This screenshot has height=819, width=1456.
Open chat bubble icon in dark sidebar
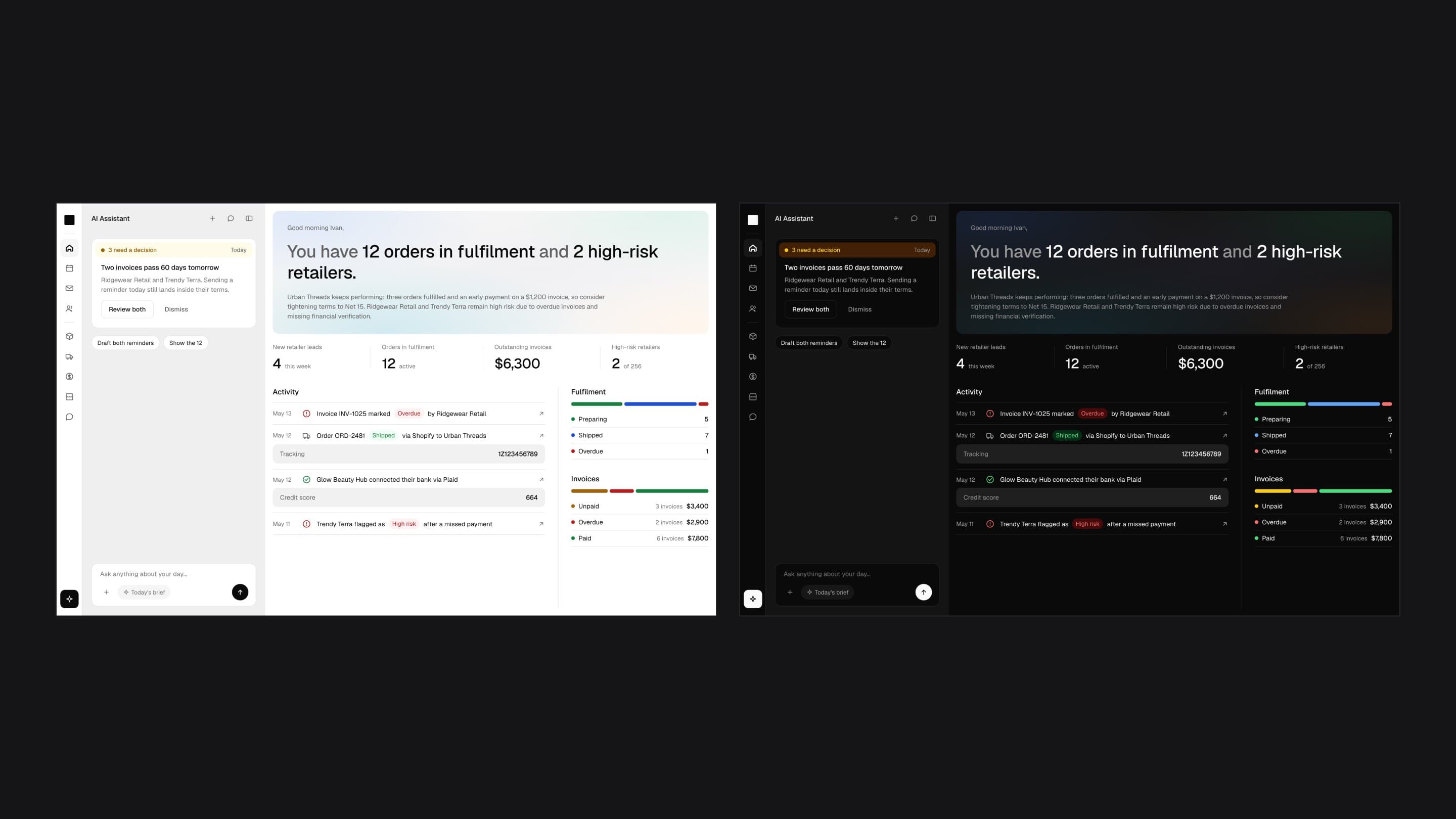pos(753,417)
